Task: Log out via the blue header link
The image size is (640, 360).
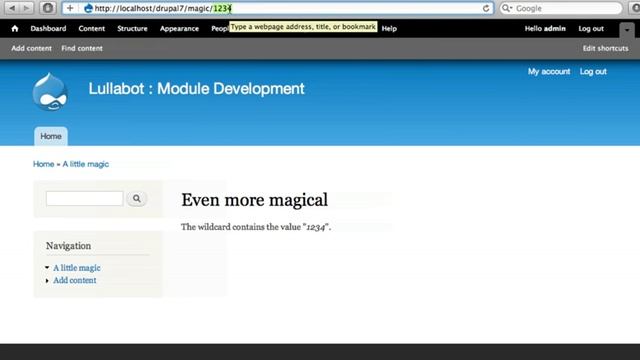Action: (x=593, y=71)
